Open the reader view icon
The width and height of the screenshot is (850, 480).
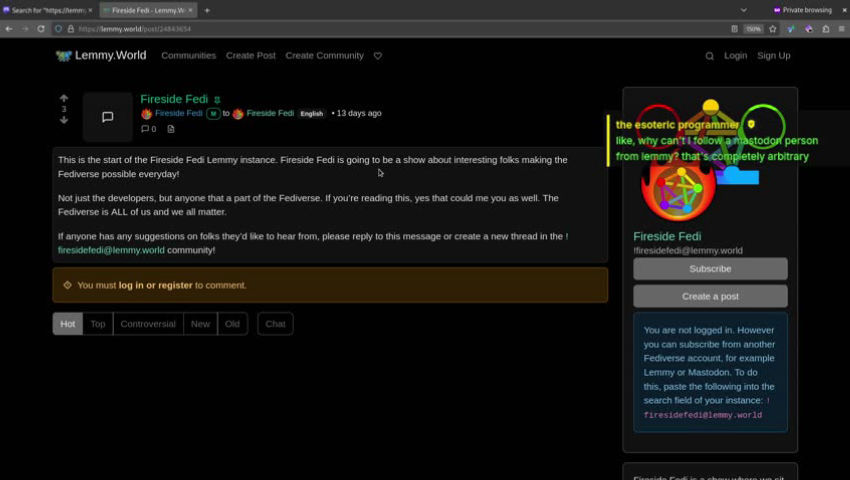click(734, 29)
